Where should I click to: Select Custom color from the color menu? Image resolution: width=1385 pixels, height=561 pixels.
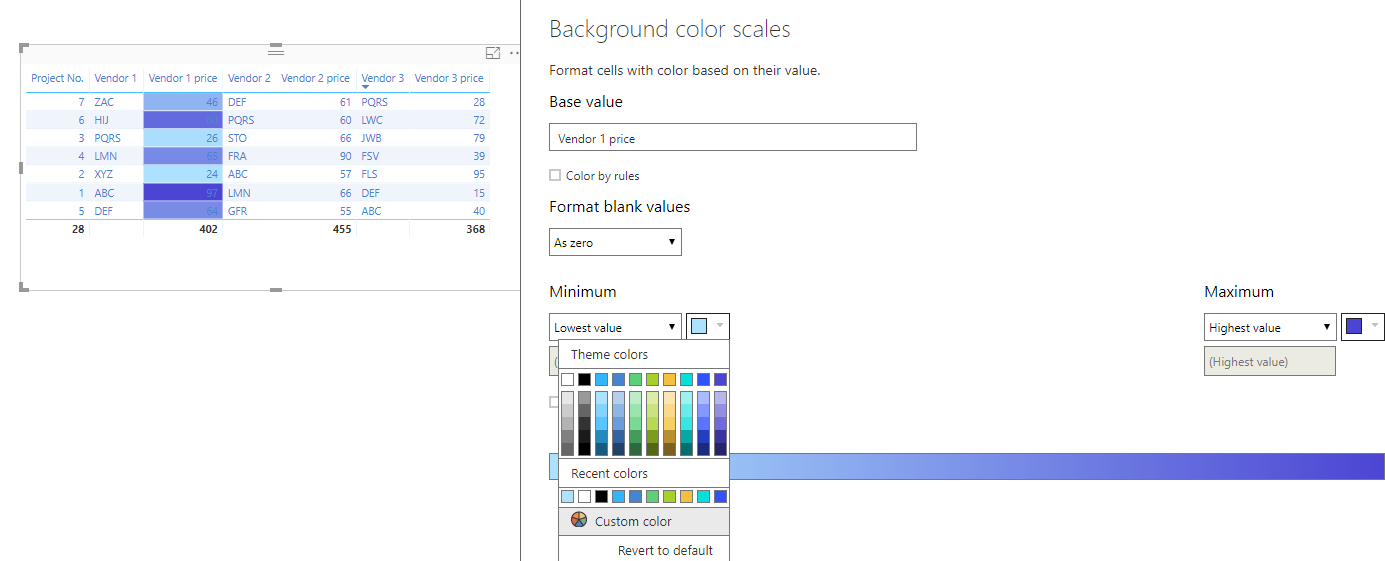point(633,521)
